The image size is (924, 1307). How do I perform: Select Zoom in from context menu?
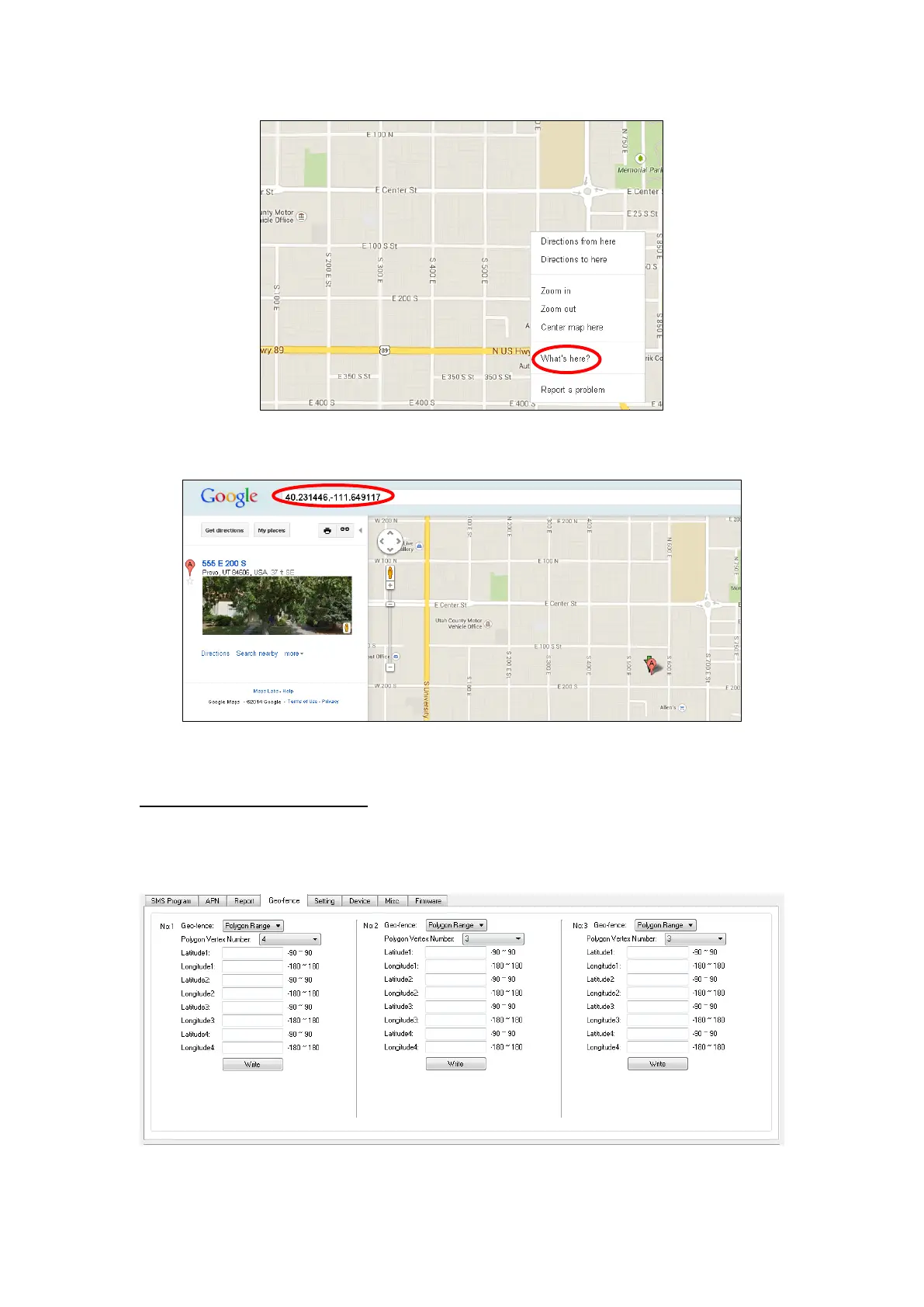pos(555,291)
